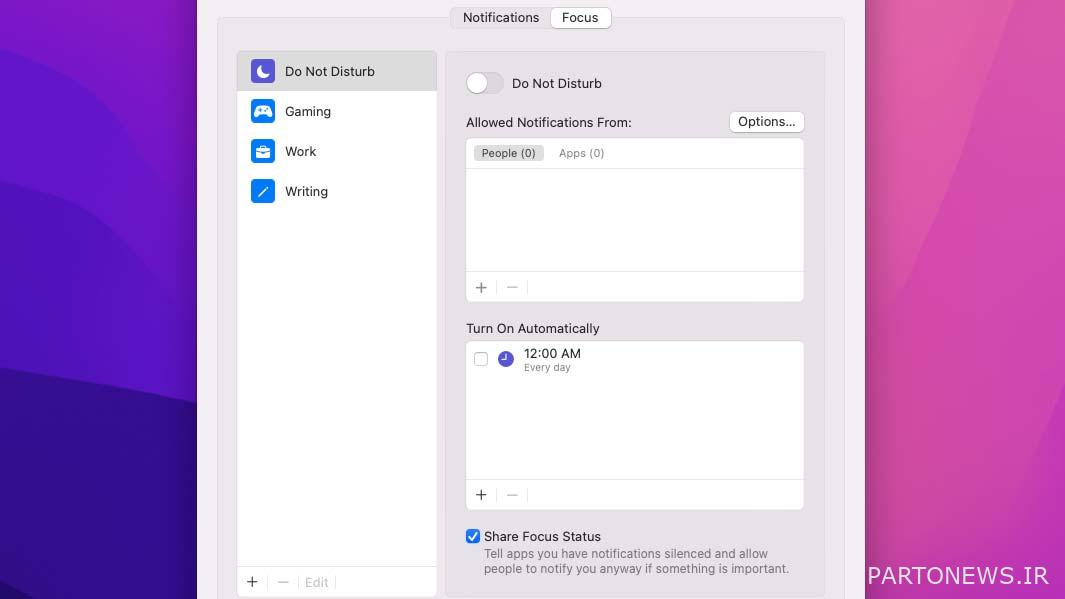
Task: Enable the 12:00 AM schedule checkbox
Action: (x=481, y=359)
